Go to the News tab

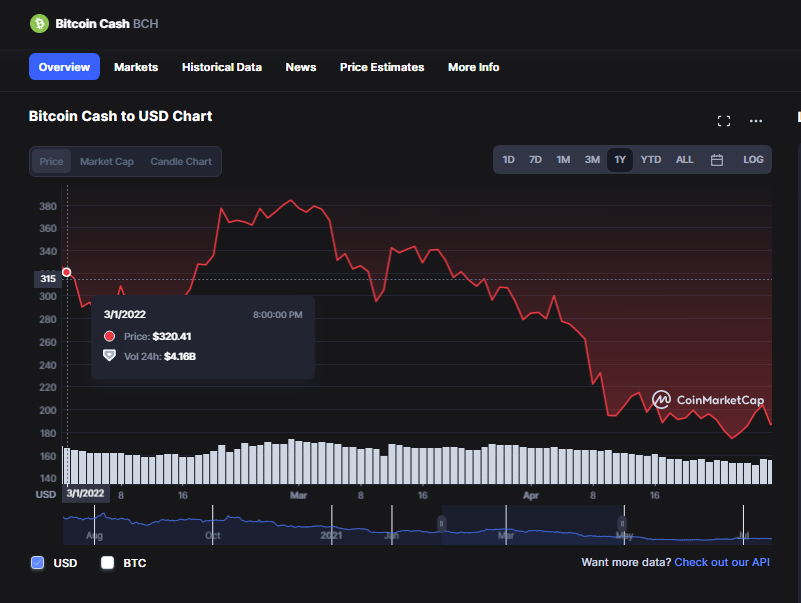point(300,67)
